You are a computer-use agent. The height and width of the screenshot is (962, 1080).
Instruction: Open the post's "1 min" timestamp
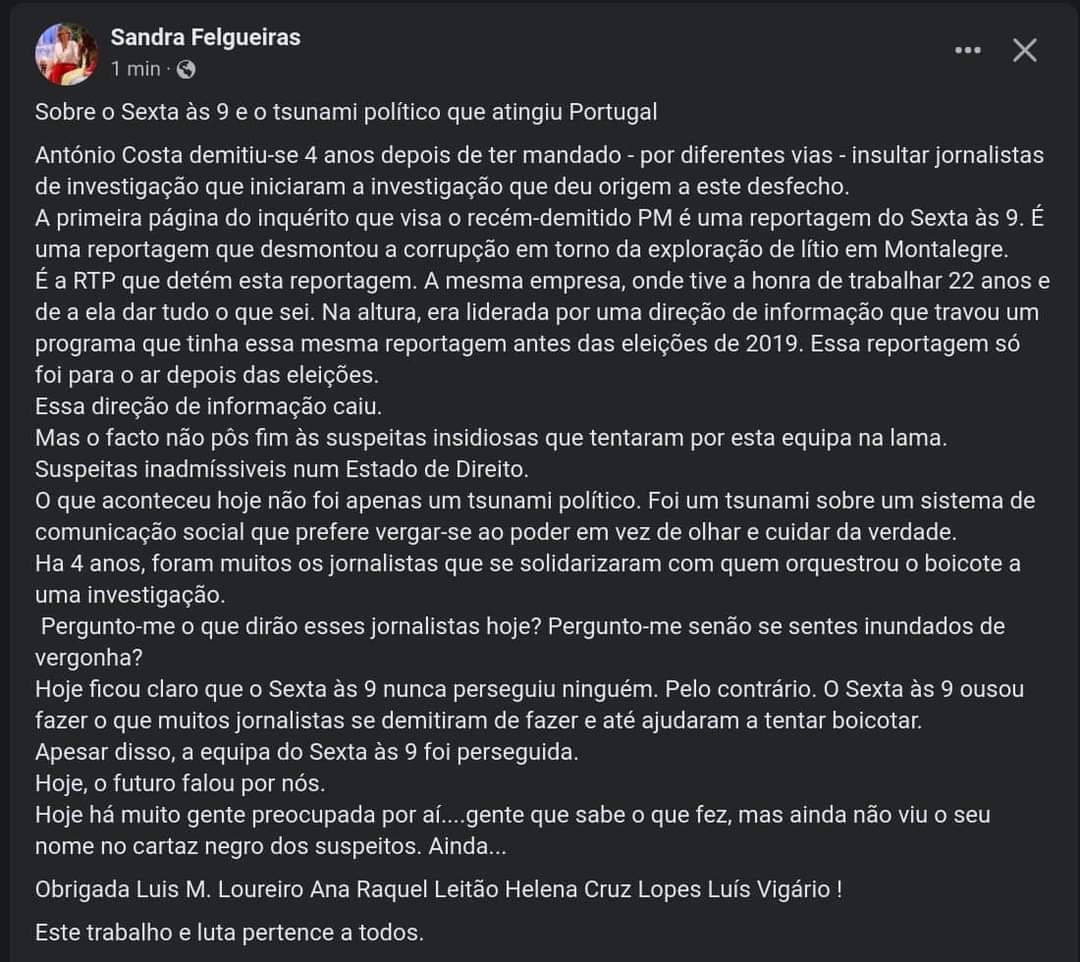136,69
